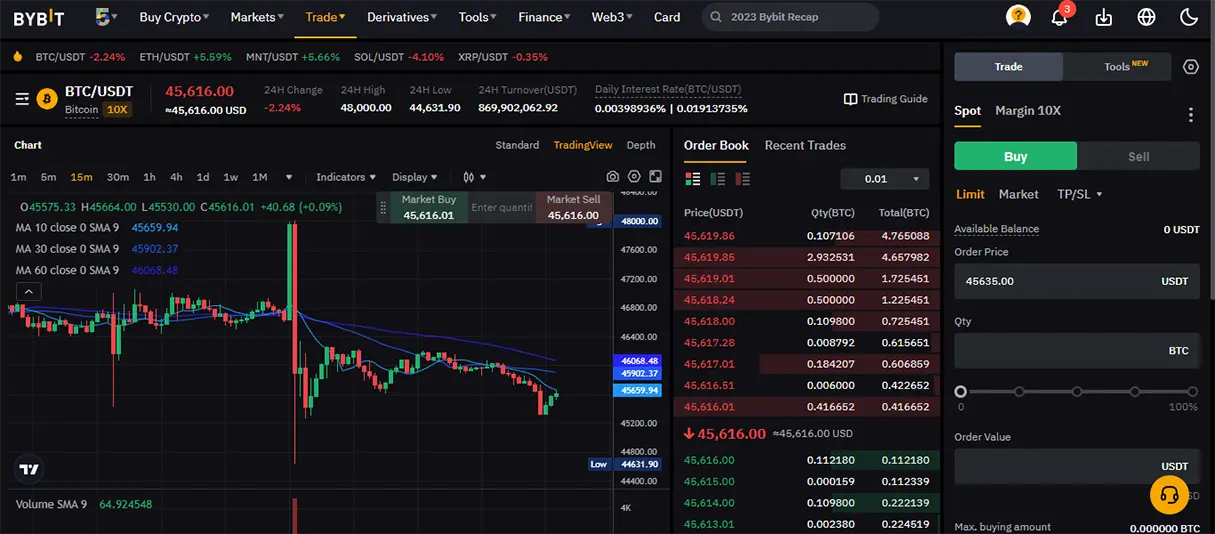Set chart interval to 1d
Image resolution: width=1215 pixels, height=534 pixels.
pos(203,177)
